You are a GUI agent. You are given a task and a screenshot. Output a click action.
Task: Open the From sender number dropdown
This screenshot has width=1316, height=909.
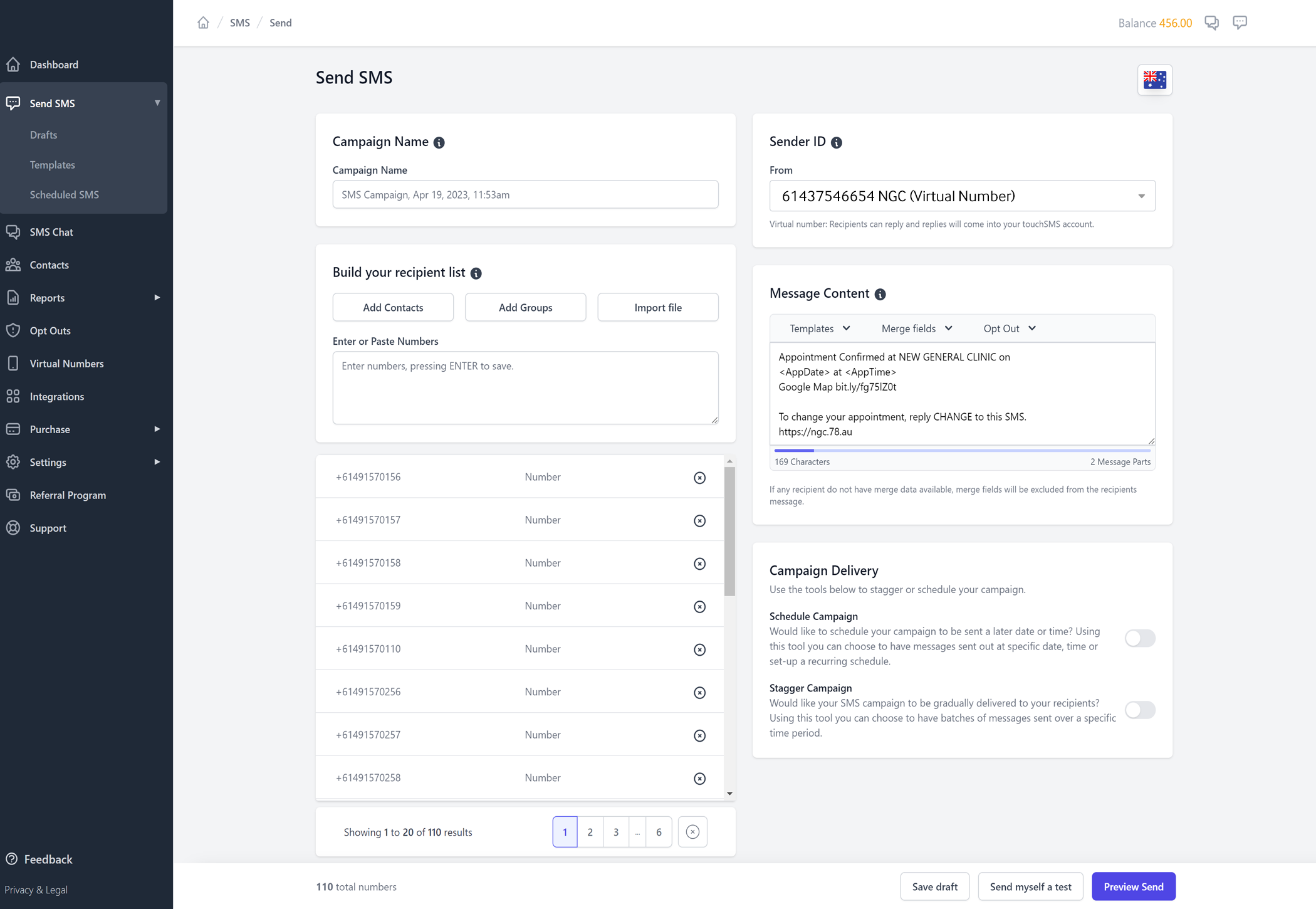(x=962, y=196)
